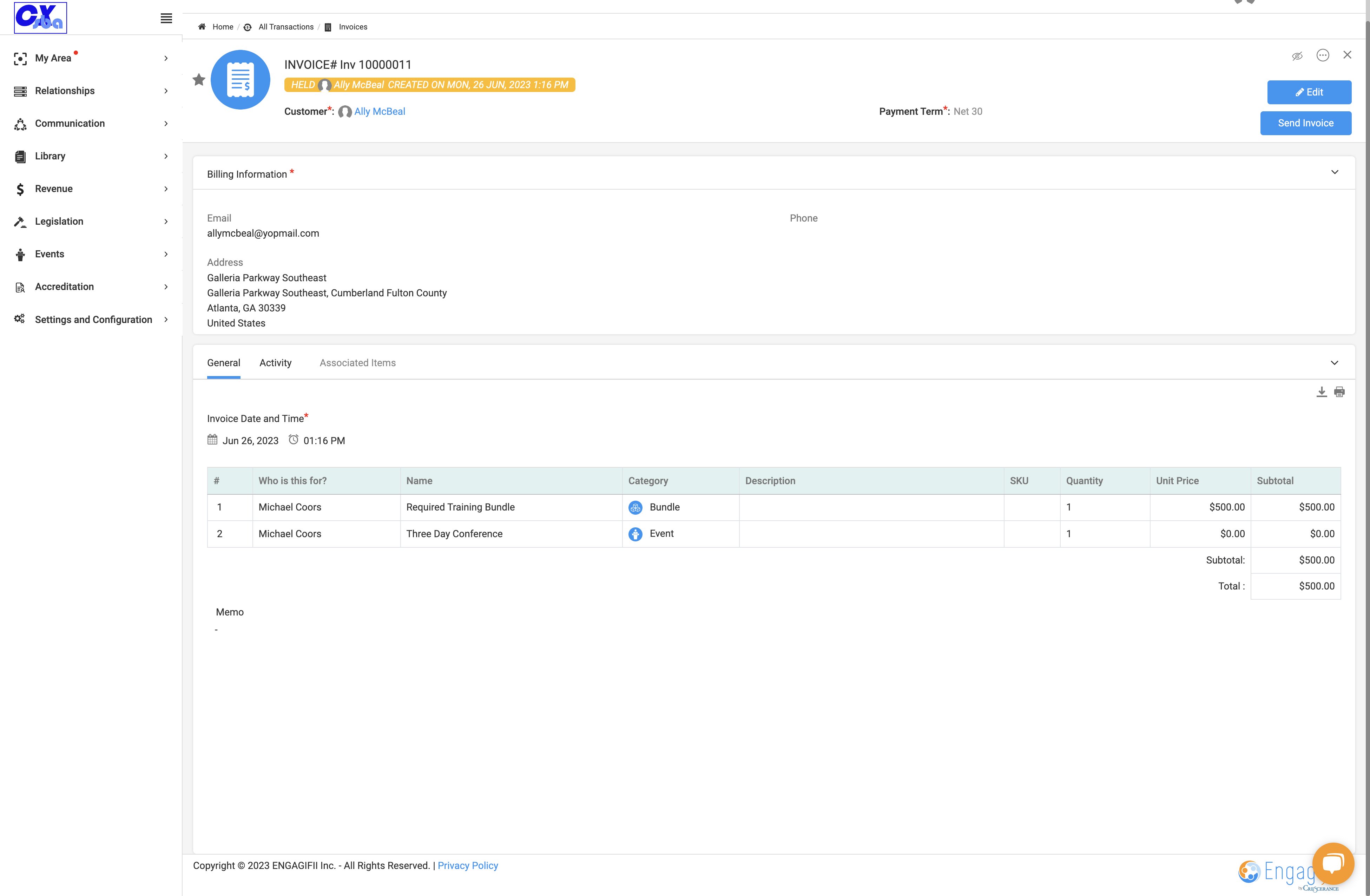Open the Privacy Policy link
The width and height of the screenshot is (1370, 896).
click(x=467, y=865)
